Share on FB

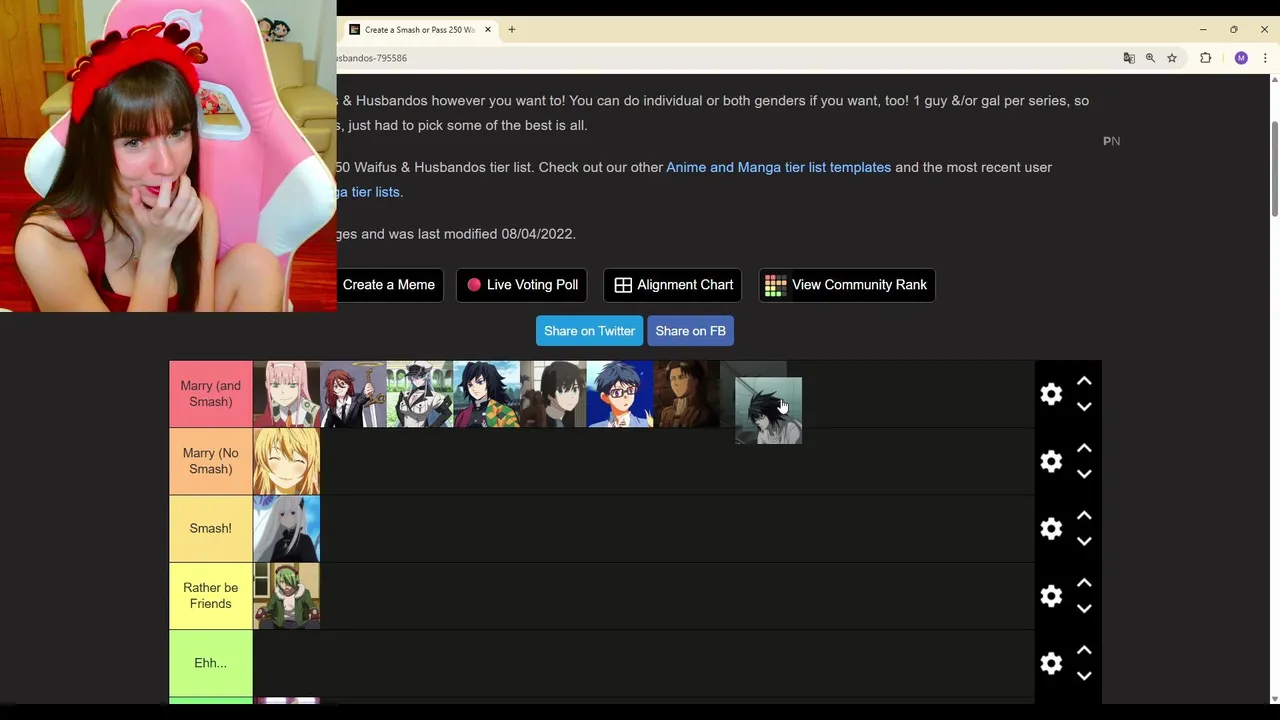point(690,331)
